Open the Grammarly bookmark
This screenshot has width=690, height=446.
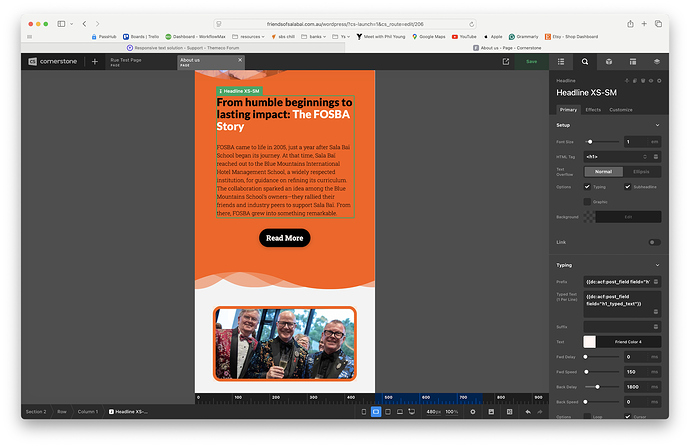tap(524, 37)
